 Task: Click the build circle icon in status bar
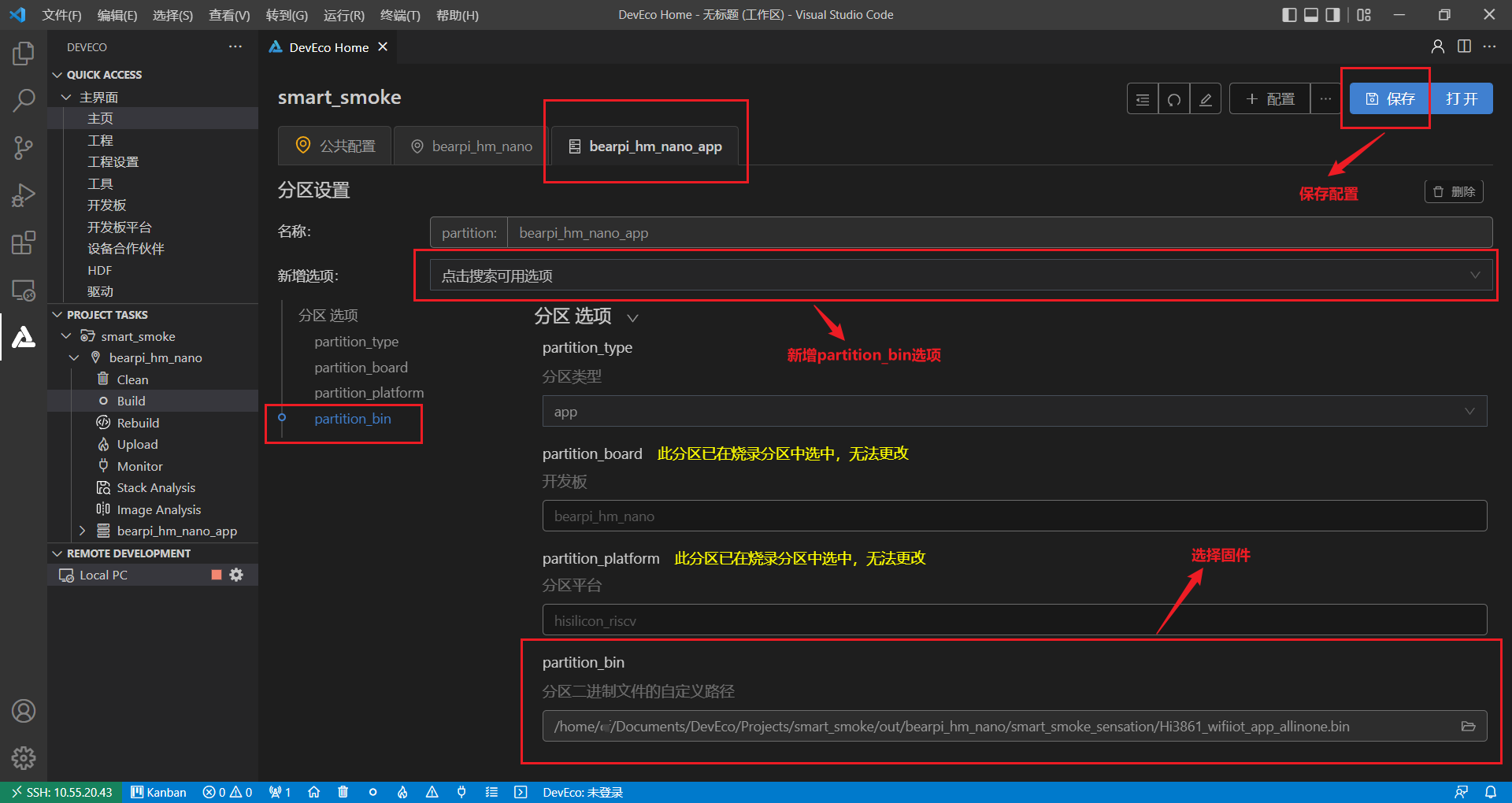point(372,792)
